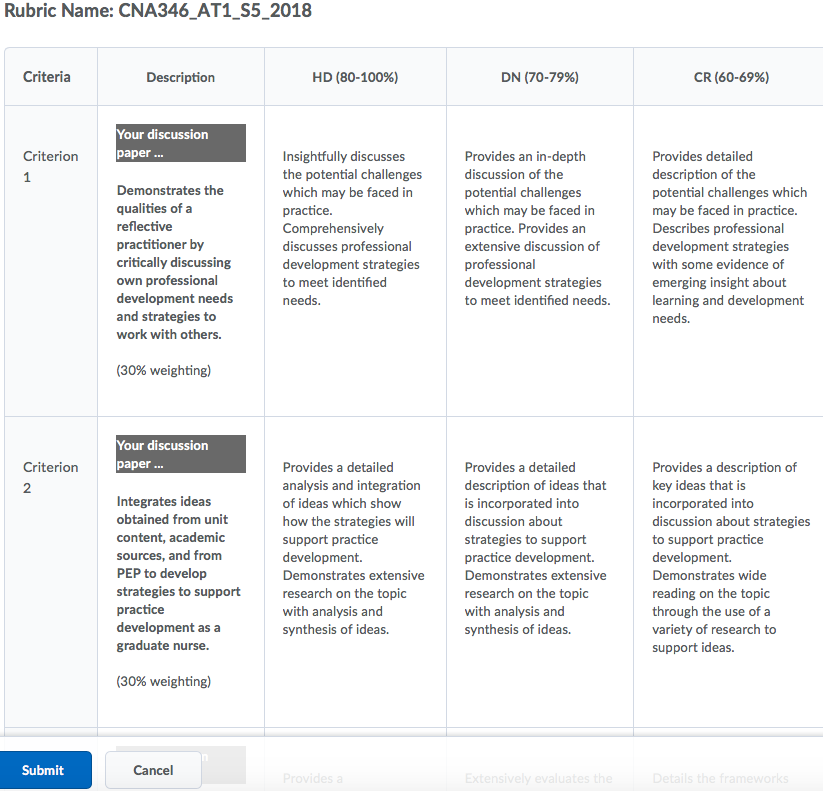This screenshot has height=791, width=823.
Task: Click the Rubric Name CNA346_AT1_S5_2018 title
Action: (x=158, y=10)
